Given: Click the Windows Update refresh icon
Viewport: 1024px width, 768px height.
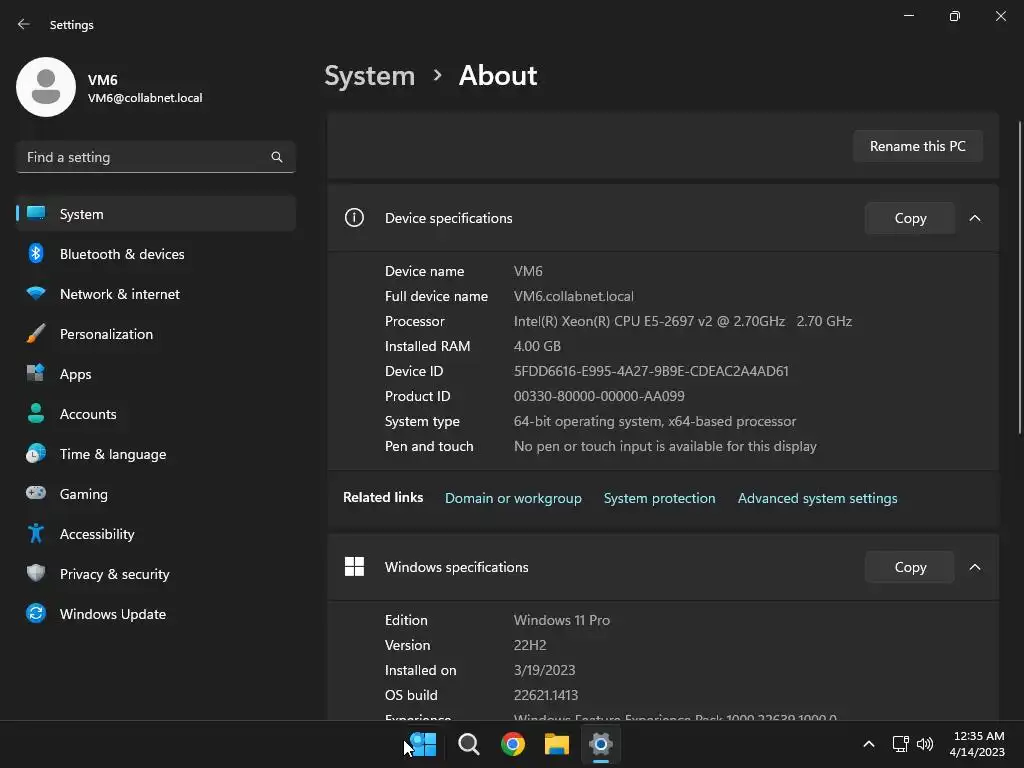Looking at the screenshot, I should (36, 613).
